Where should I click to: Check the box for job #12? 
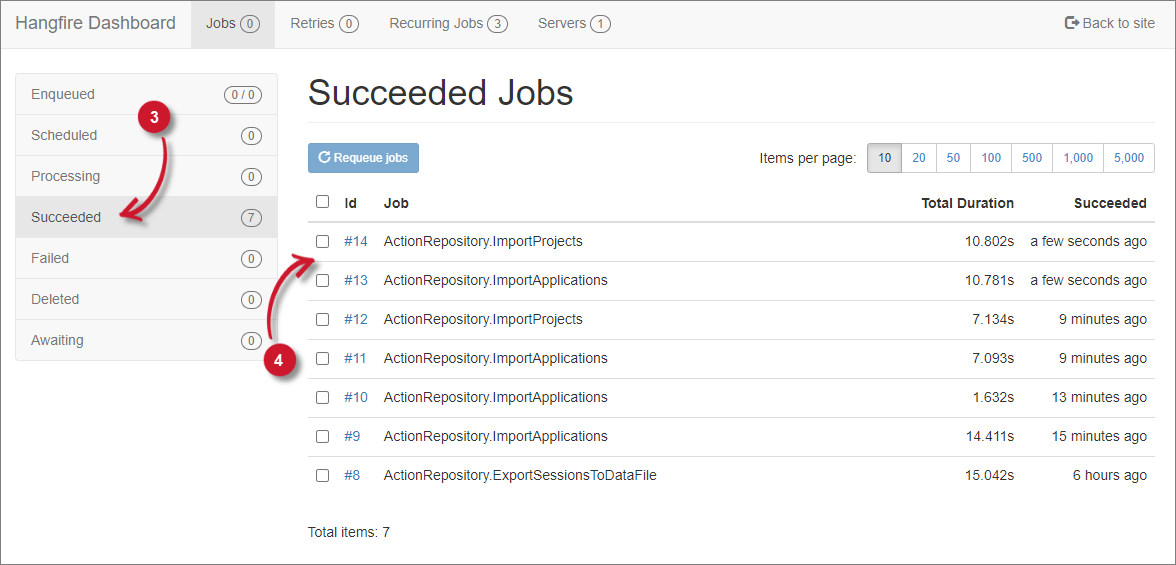coord(322,320)
